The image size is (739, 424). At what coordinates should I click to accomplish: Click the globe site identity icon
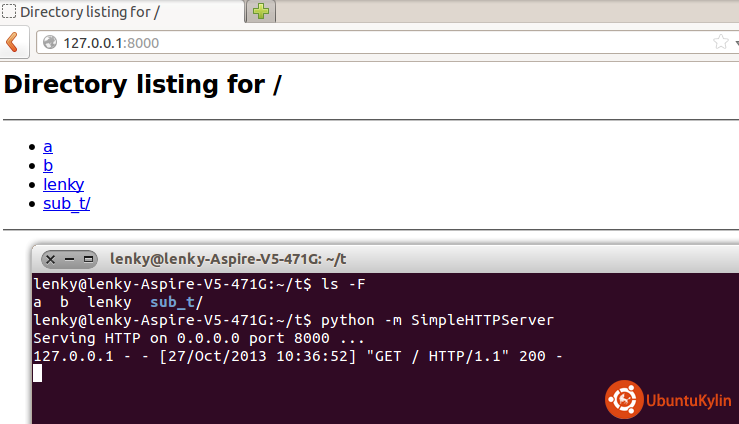[x=50, y=43]
